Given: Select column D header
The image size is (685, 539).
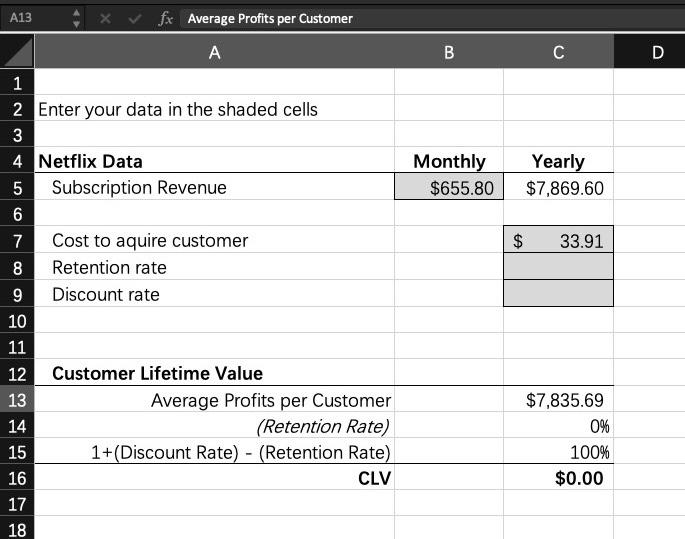Looking at the screenshot, I should click(650, 52).
